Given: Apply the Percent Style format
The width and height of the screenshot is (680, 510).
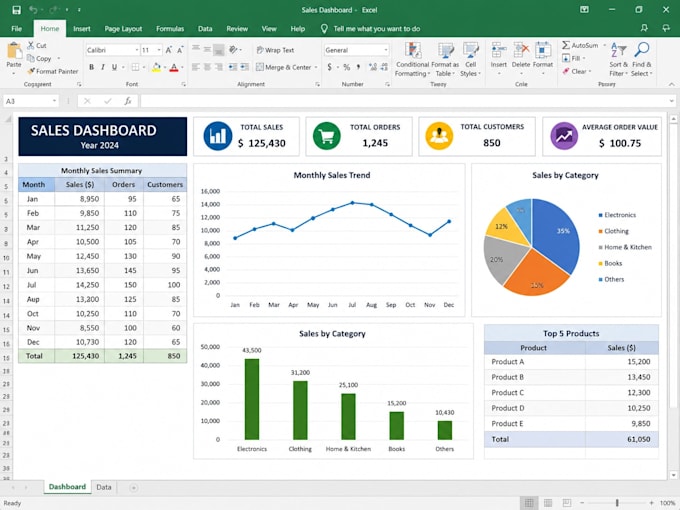Looking at the screenshot, I should point(347,67).
